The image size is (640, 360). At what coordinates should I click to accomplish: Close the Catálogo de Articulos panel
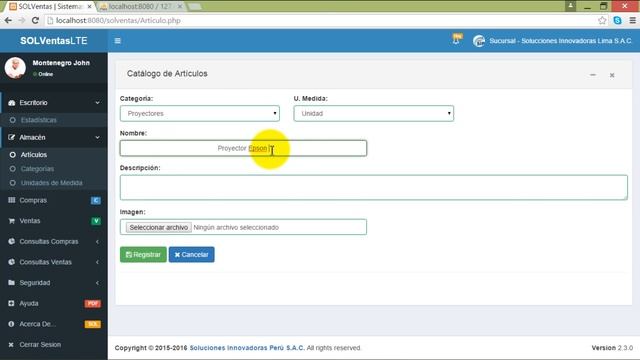[612, 75]
